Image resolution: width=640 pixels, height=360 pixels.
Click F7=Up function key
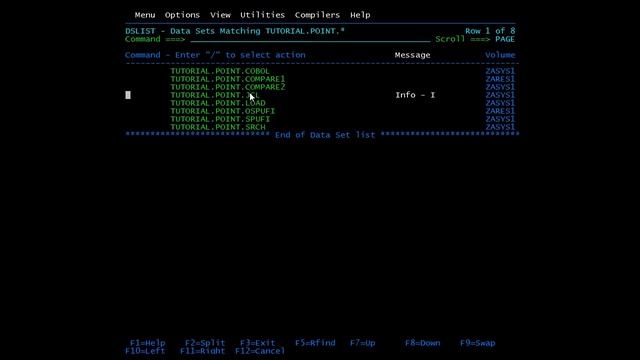(x=362, y=343)
